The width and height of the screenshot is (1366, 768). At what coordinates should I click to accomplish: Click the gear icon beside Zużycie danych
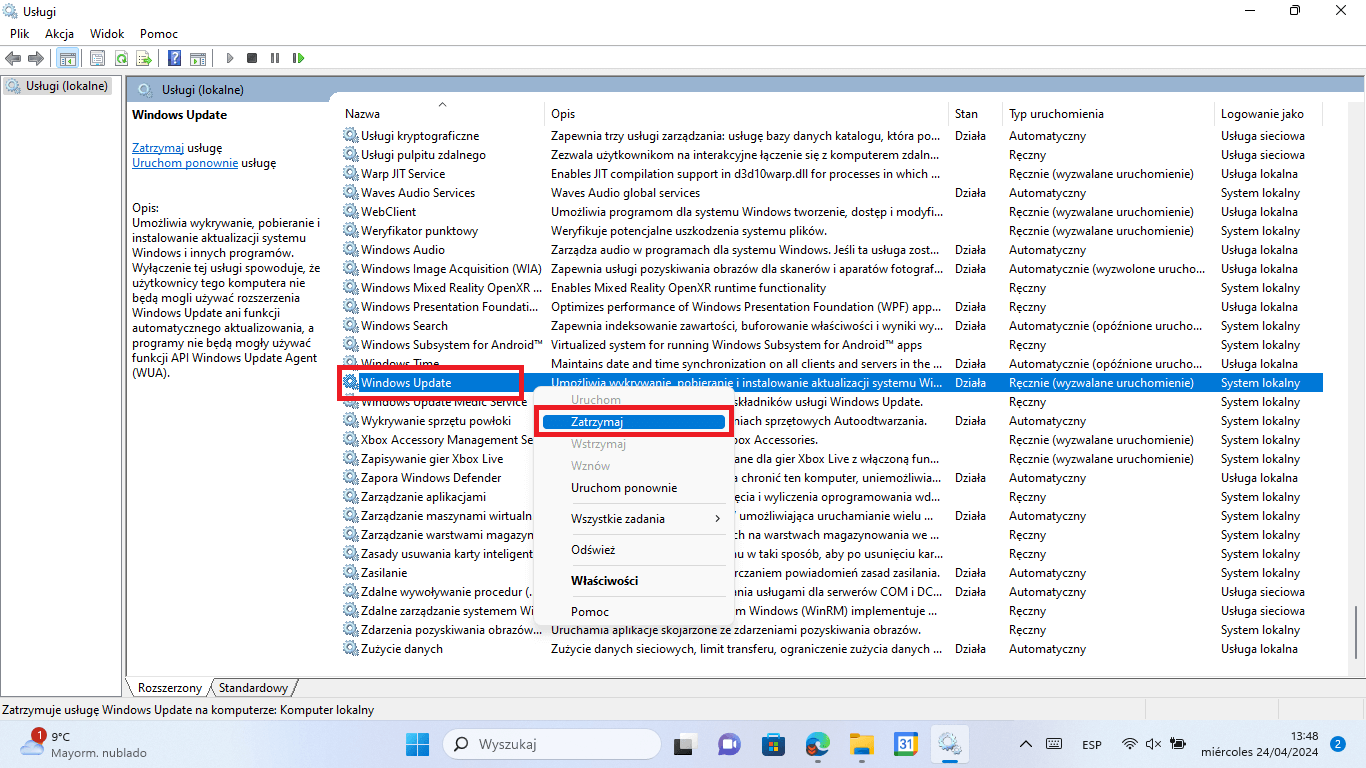[350, 649]
